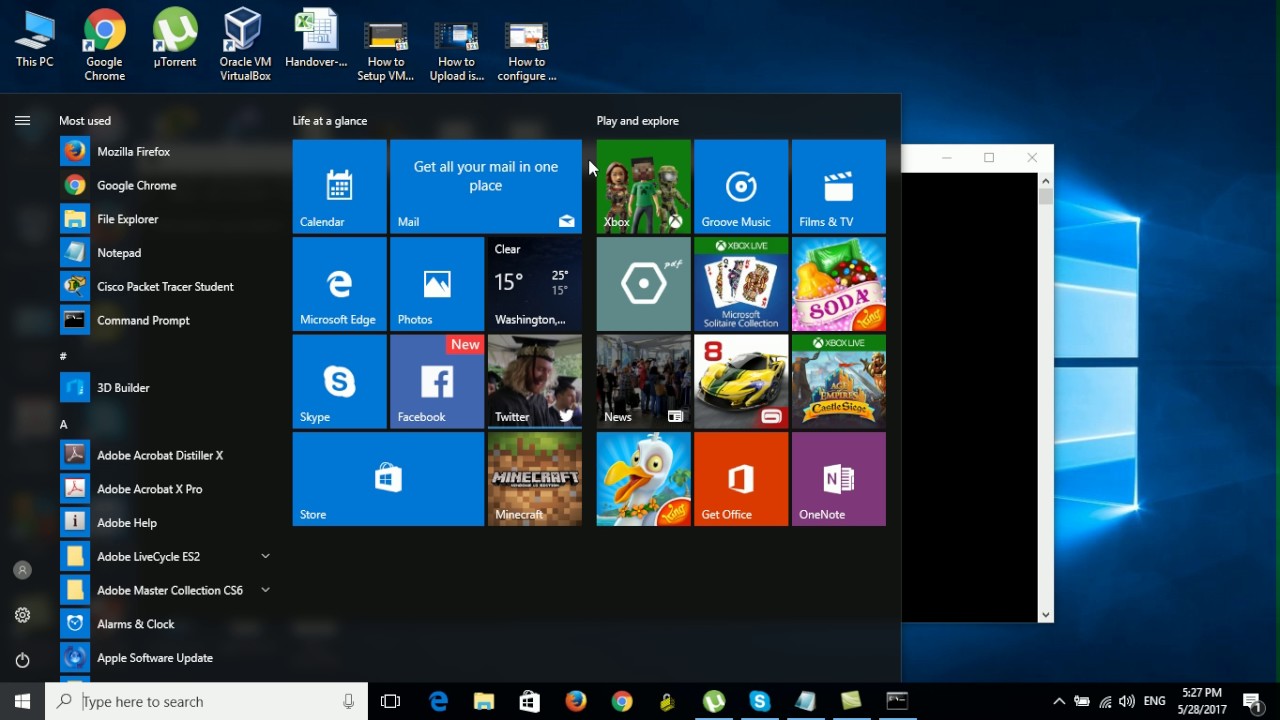Open the Action Center notifications
Screen dimensions: 1280x720
[1252, 702]
